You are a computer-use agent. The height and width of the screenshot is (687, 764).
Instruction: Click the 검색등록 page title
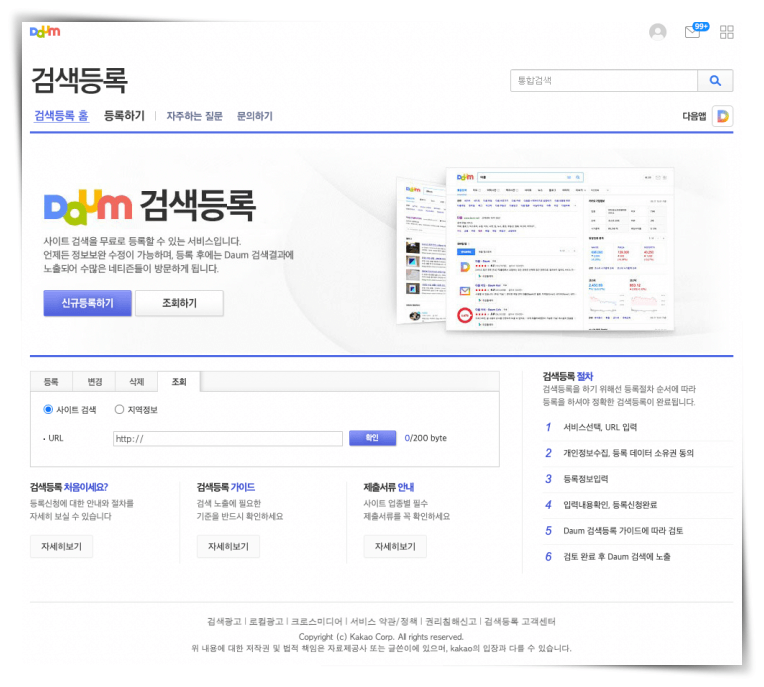point(79,80)
